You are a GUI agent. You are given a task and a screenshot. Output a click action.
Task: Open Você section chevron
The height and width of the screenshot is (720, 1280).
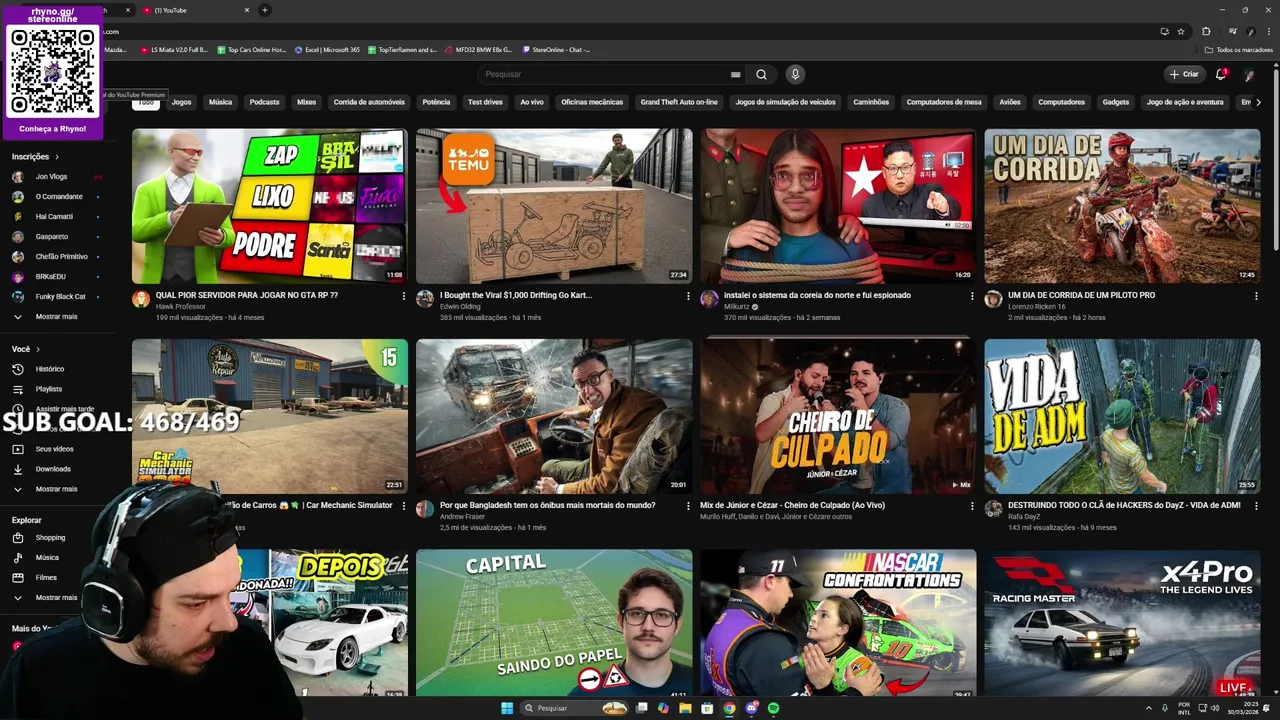(x=38, y=349)
